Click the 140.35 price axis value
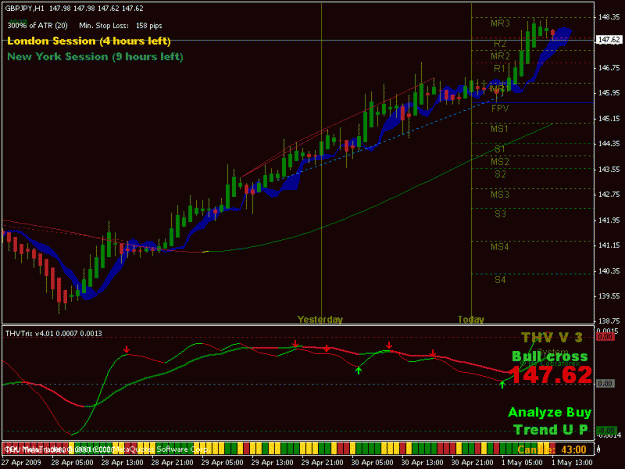625x469 pixels. (x=609, y=271)
